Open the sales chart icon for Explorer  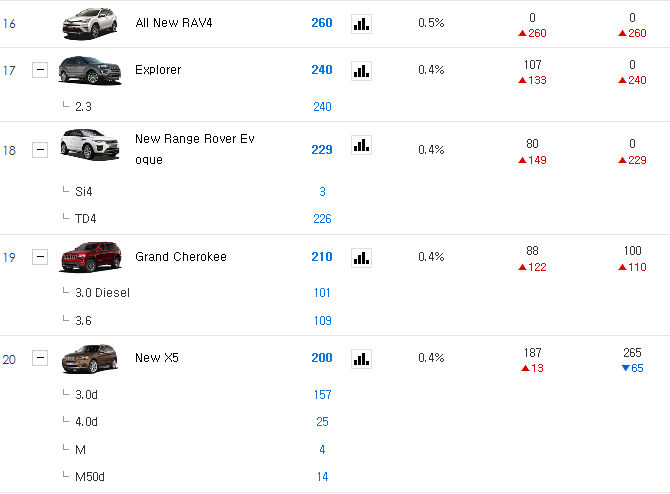click(x=361, y=71)
